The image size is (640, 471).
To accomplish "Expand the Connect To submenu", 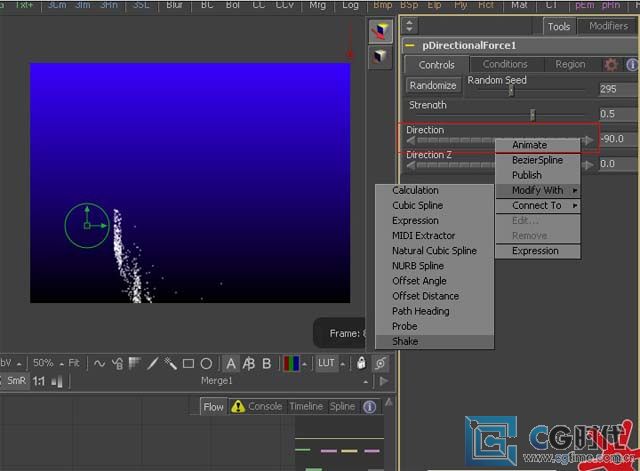I will point(538,205).
